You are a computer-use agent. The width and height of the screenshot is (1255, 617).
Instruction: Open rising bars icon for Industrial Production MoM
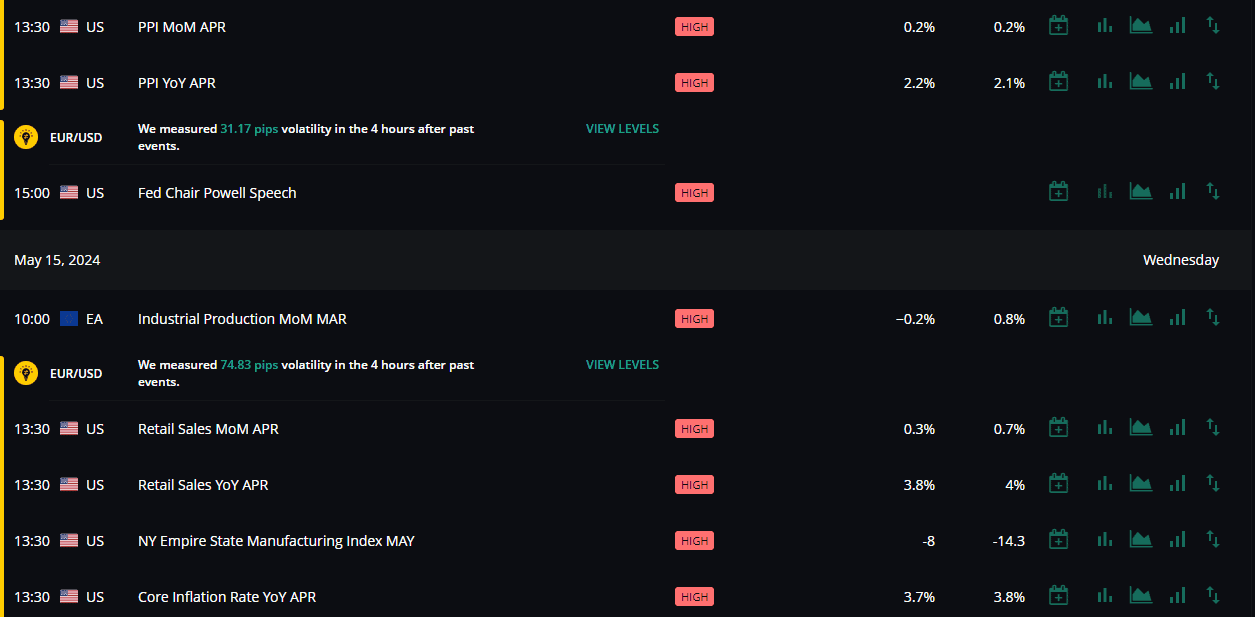pos(1178,318)
